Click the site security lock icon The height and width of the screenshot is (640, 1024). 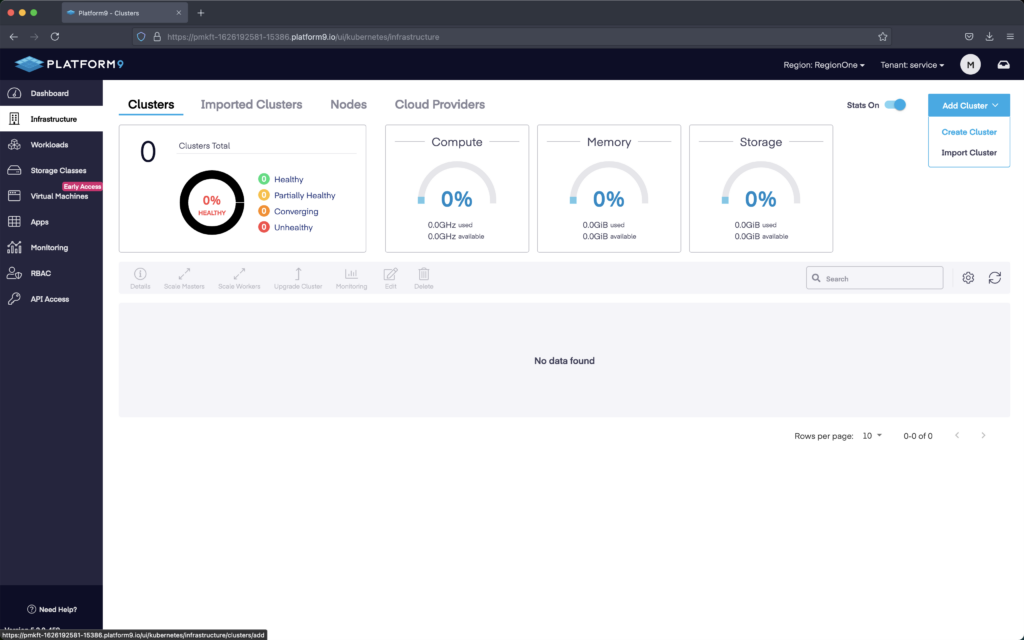tap(157, 37)
